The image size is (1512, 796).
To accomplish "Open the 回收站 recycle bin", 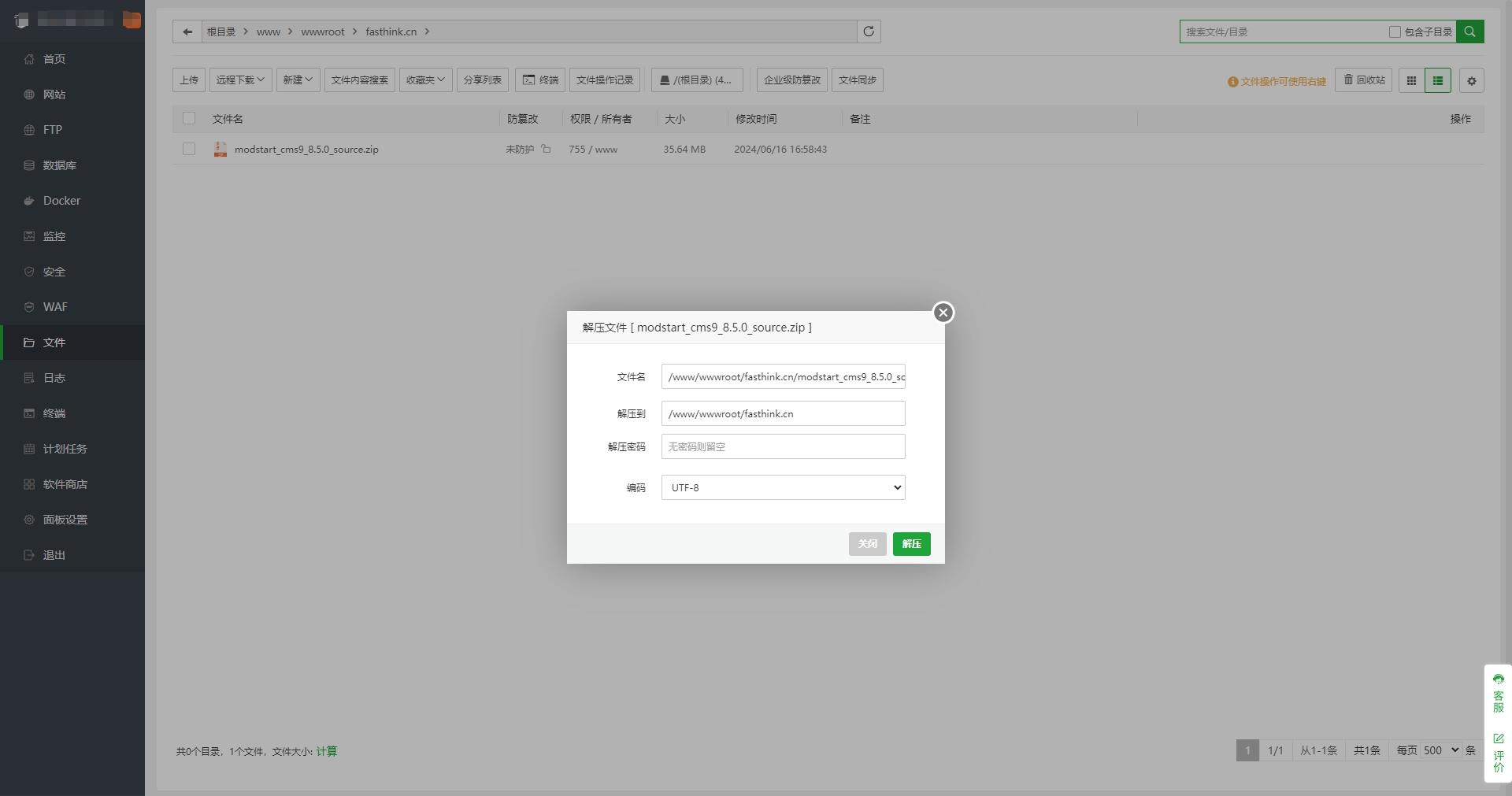I will (x=1363, y=80).
